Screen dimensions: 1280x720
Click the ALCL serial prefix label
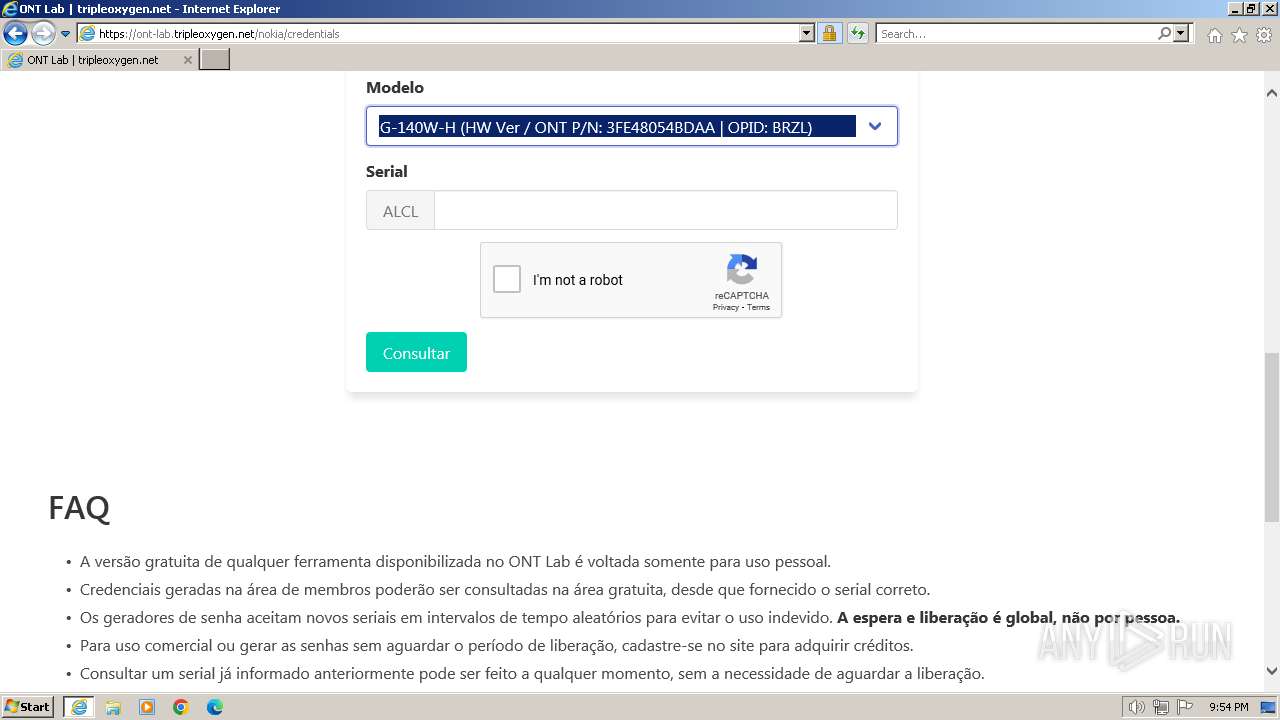[400, 211]
